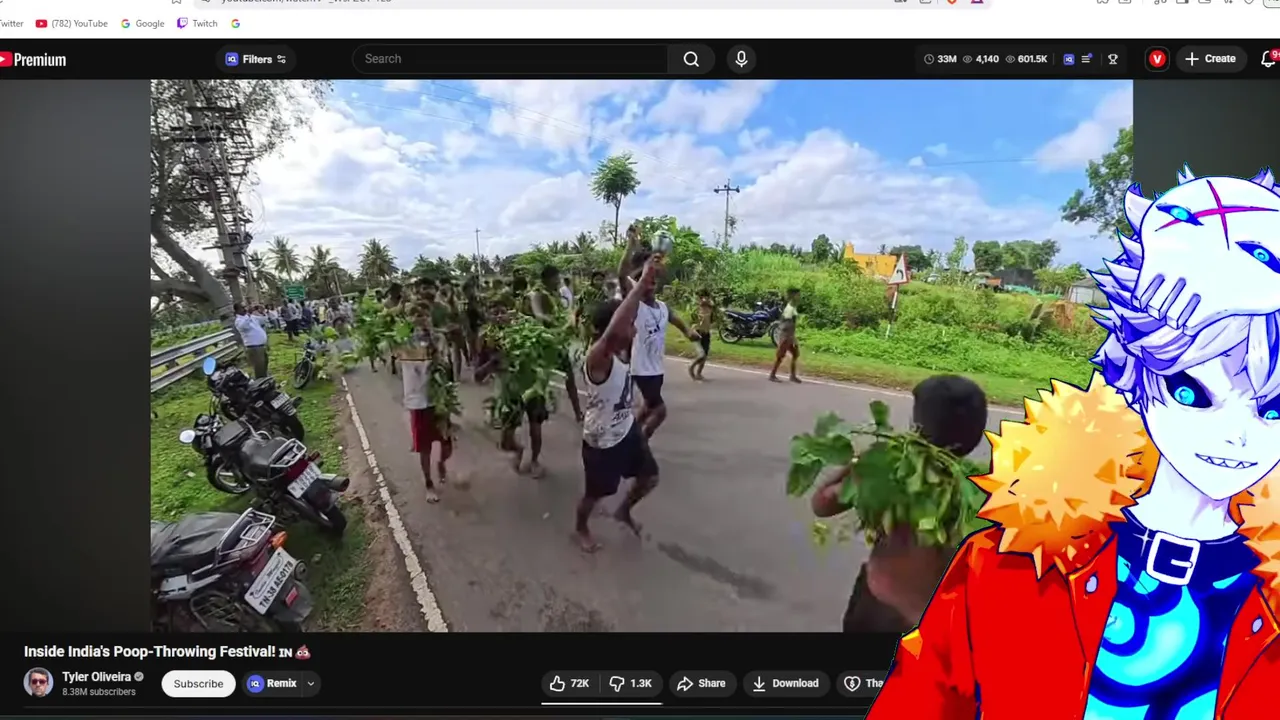Click the vidIQ Remix button

[273, 684]
